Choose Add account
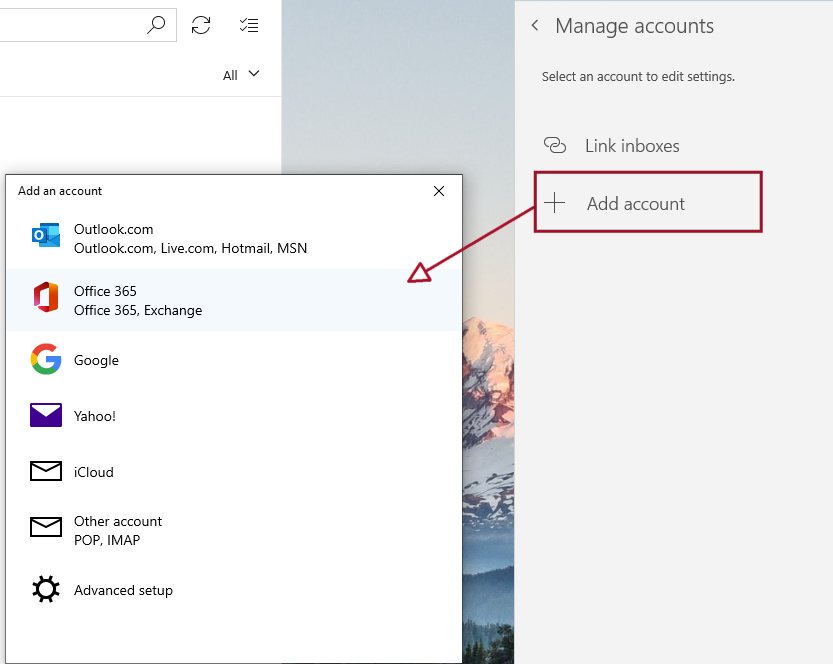833x664 pixels. click(x=648, y=202)
